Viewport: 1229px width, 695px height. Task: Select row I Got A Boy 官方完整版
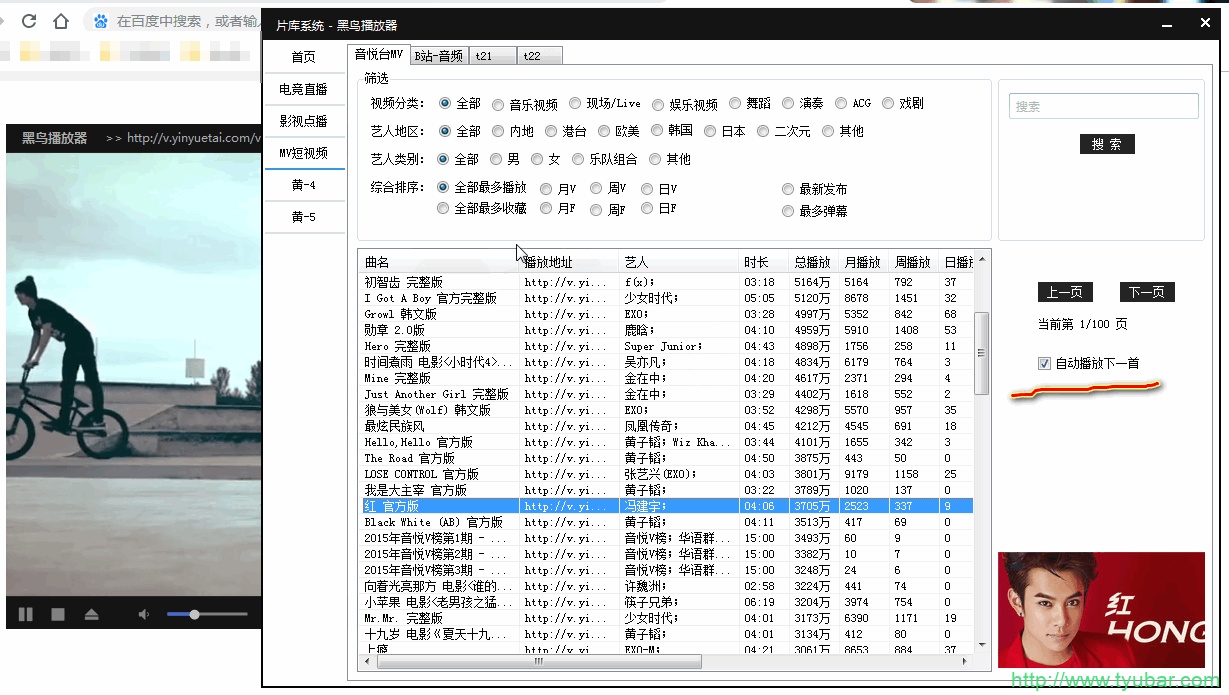667,298
